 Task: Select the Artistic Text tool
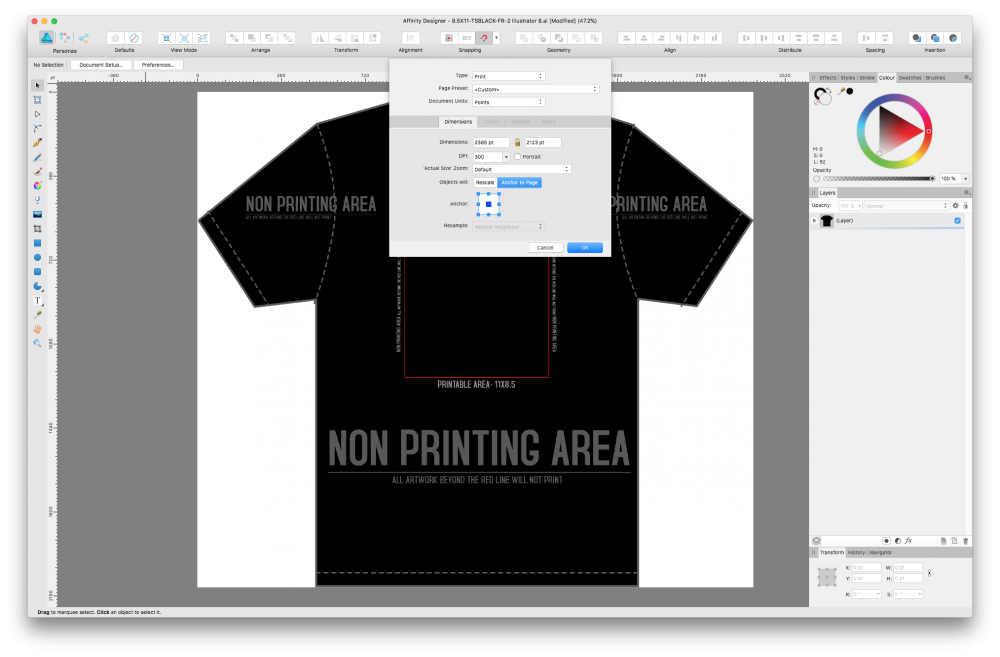[38, 300]
